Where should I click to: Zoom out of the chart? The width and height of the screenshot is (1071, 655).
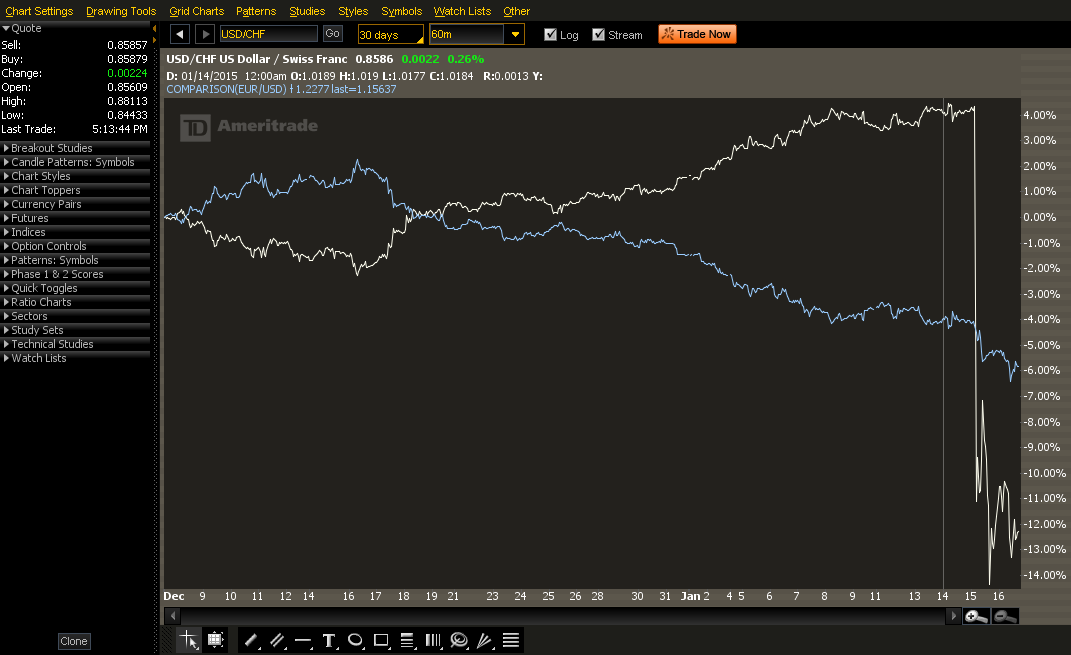coord(1005,616)
